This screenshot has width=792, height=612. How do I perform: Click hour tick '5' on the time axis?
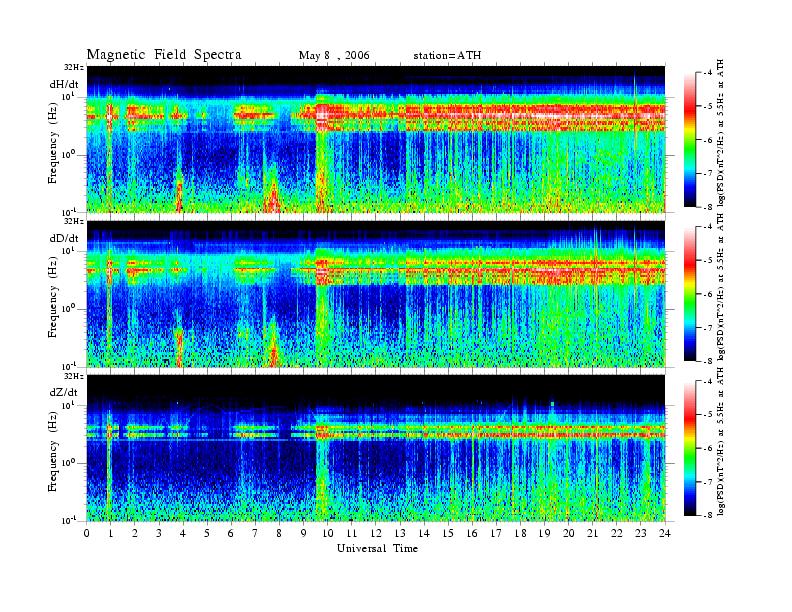click(x=207, y=534)
